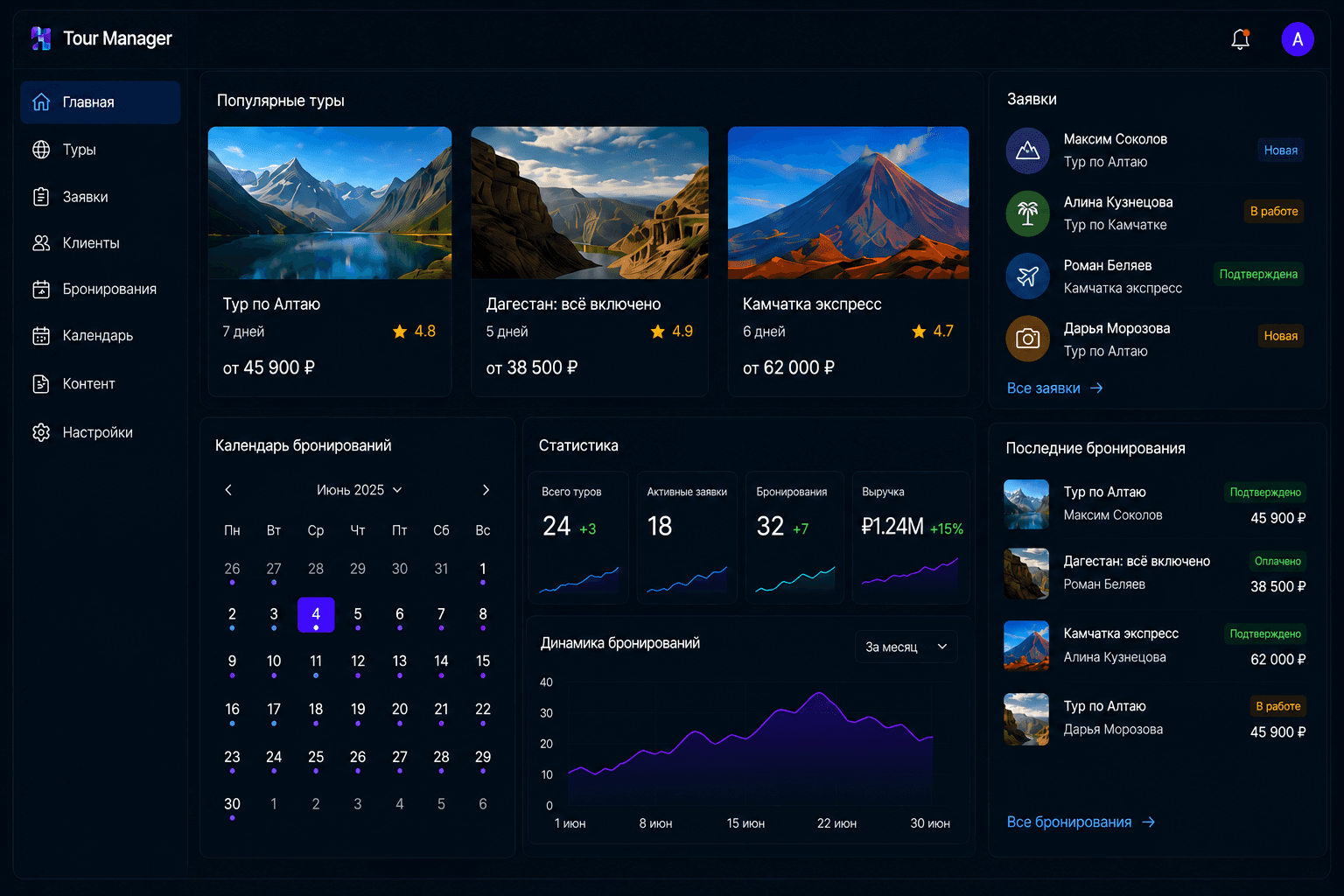
Task: Click the star rating 4.7 on Камчатка tour
Action: point(933,332)
